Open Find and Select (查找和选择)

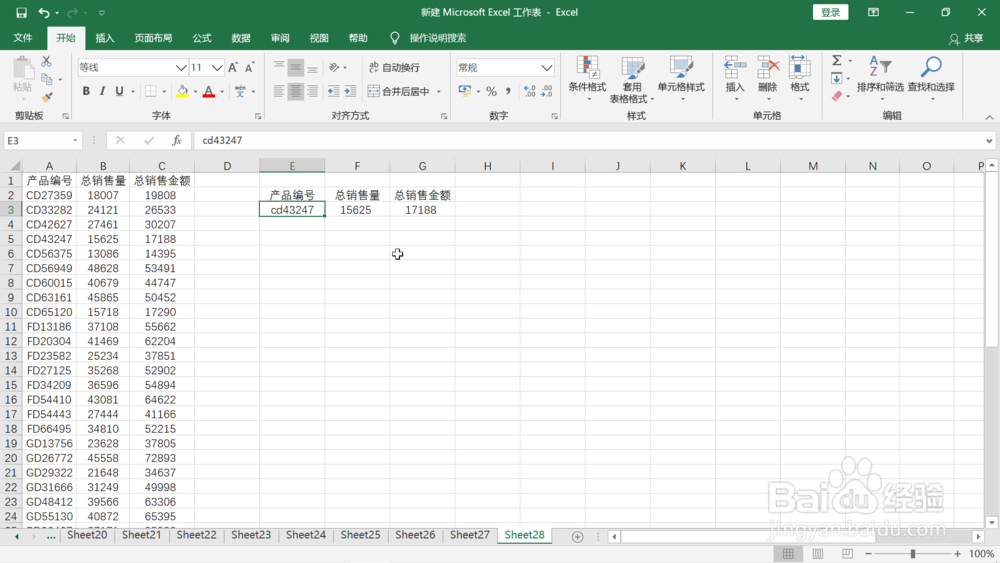tap(931, 78)
